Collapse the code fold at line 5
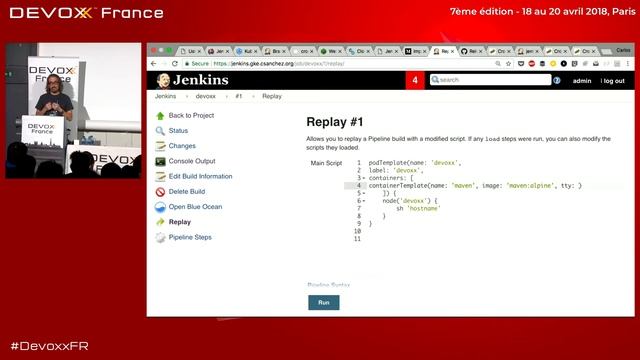Viewport: 640px width, 360px height. coord(364,193)
